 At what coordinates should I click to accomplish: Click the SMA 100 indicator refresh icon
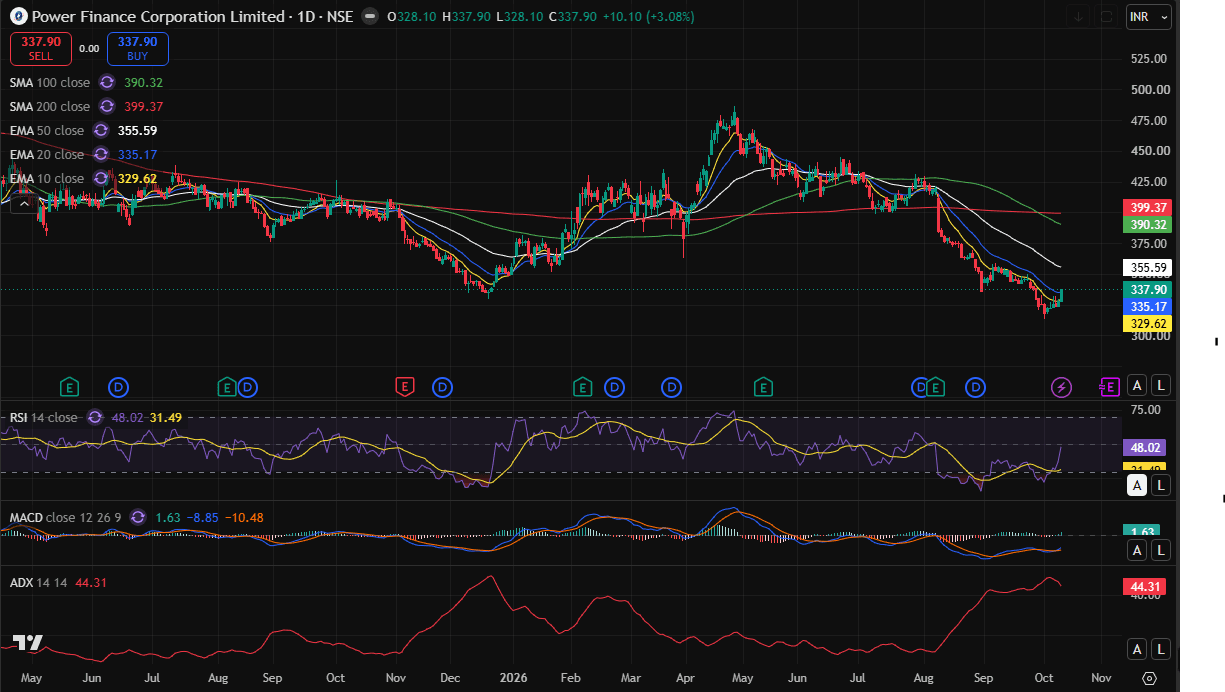[x=108, y=82]
